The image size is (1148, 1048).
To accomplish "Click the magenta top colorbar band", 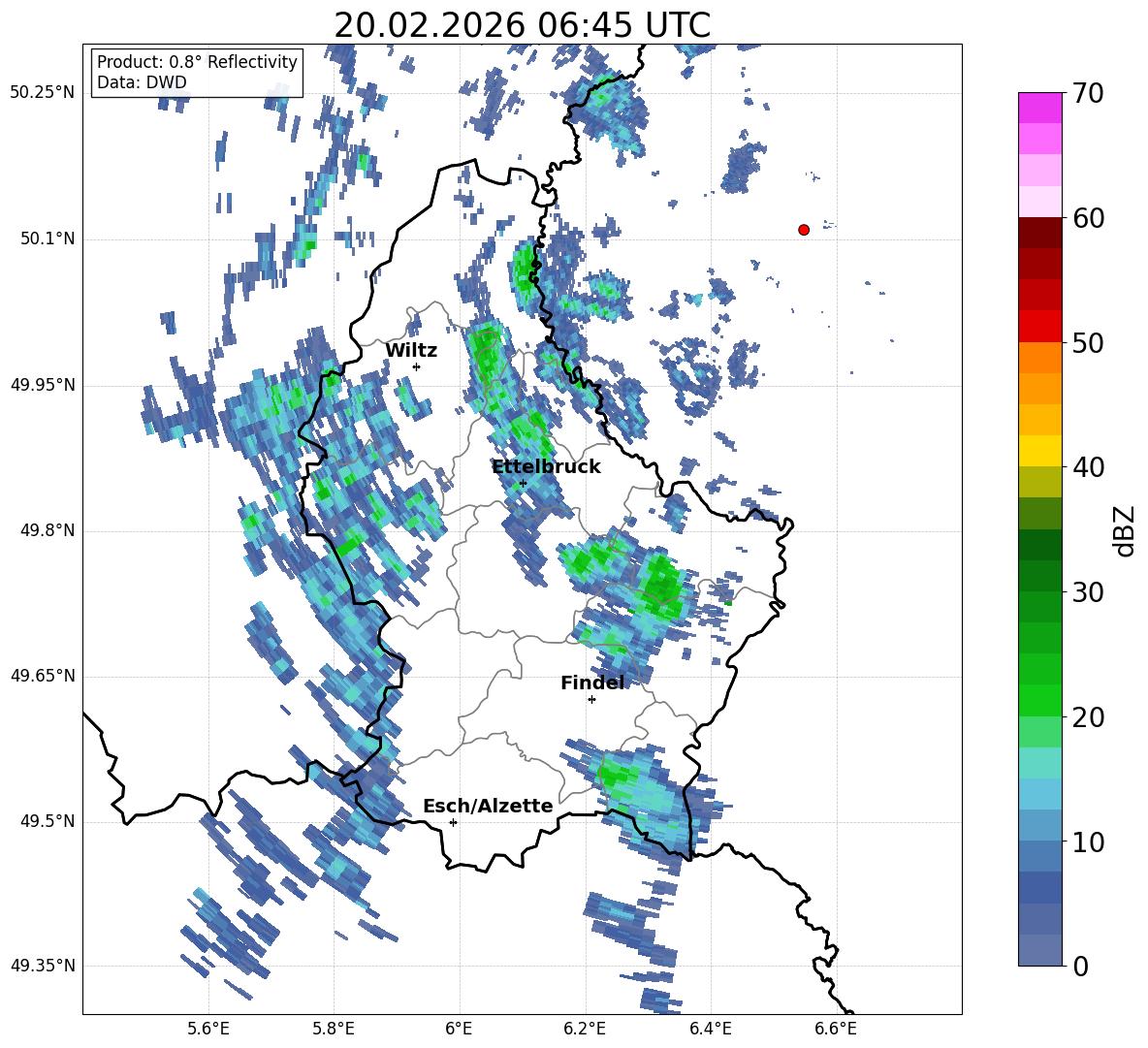I will 1039,108.
